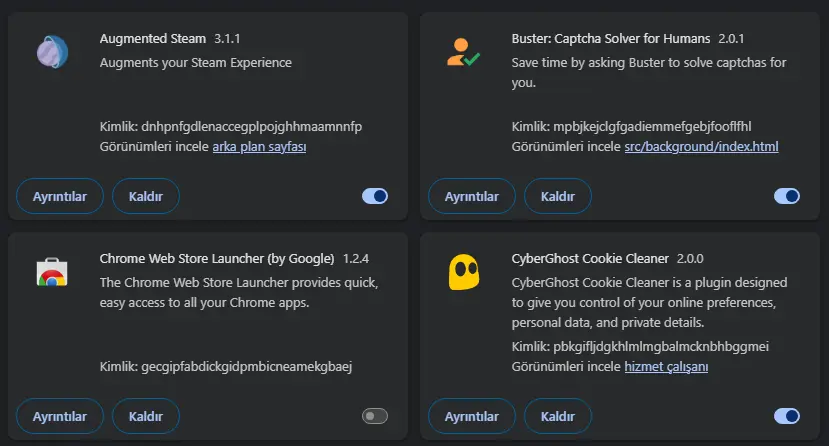Open the 'arka plan sayfası' link
829x446 pixels.
coord(259,146)
